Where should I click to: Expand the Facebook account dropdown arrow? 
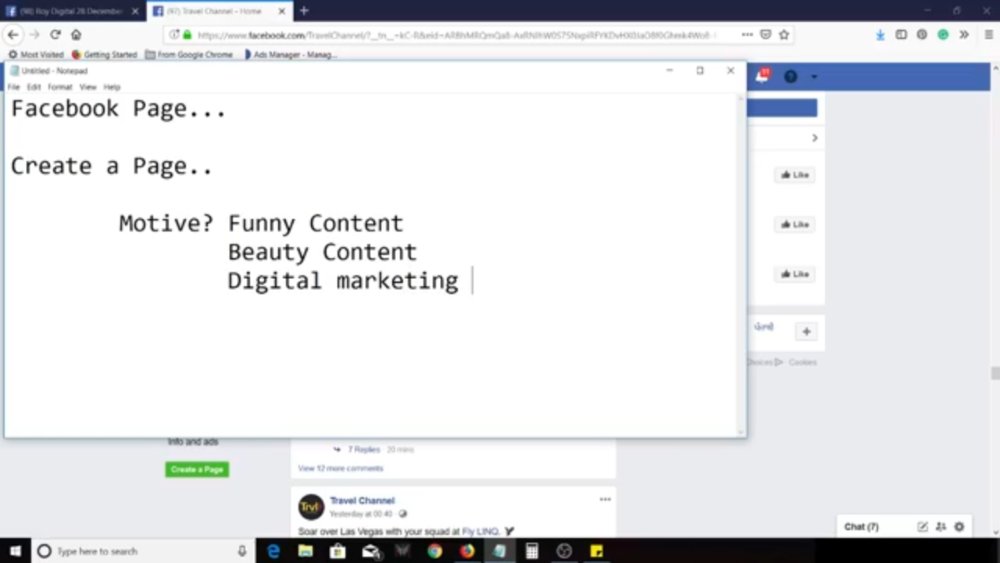click(814, 77)
